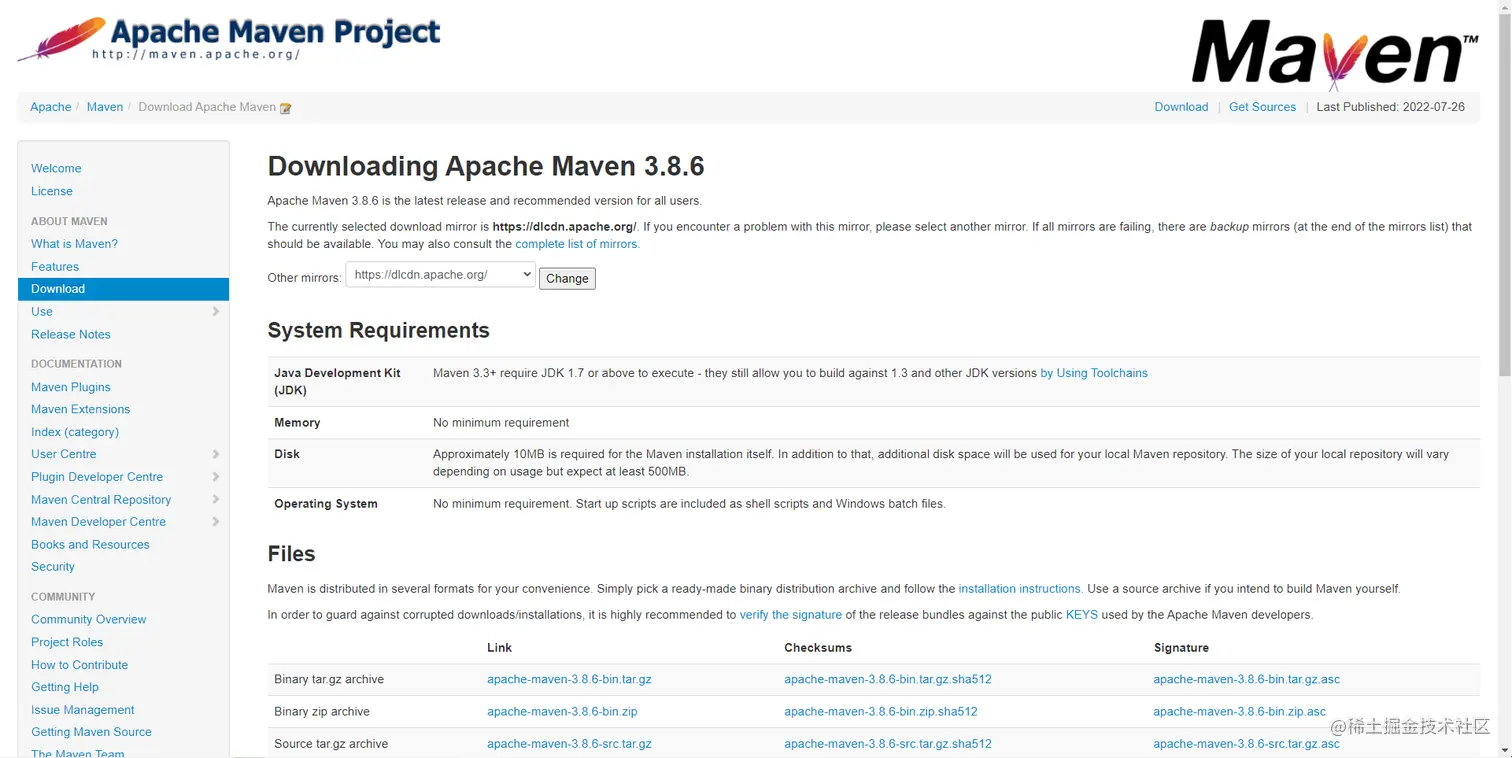
Task: Open the Maven breadcrumb link
Action: click(105, 107)
